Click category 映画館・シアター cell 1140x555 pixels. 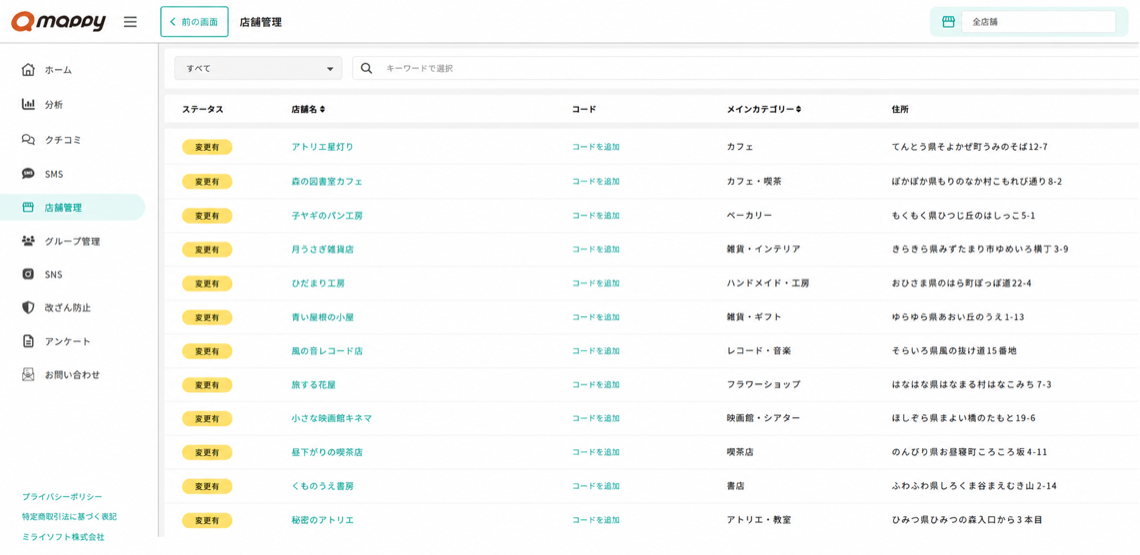pos(763,418)
